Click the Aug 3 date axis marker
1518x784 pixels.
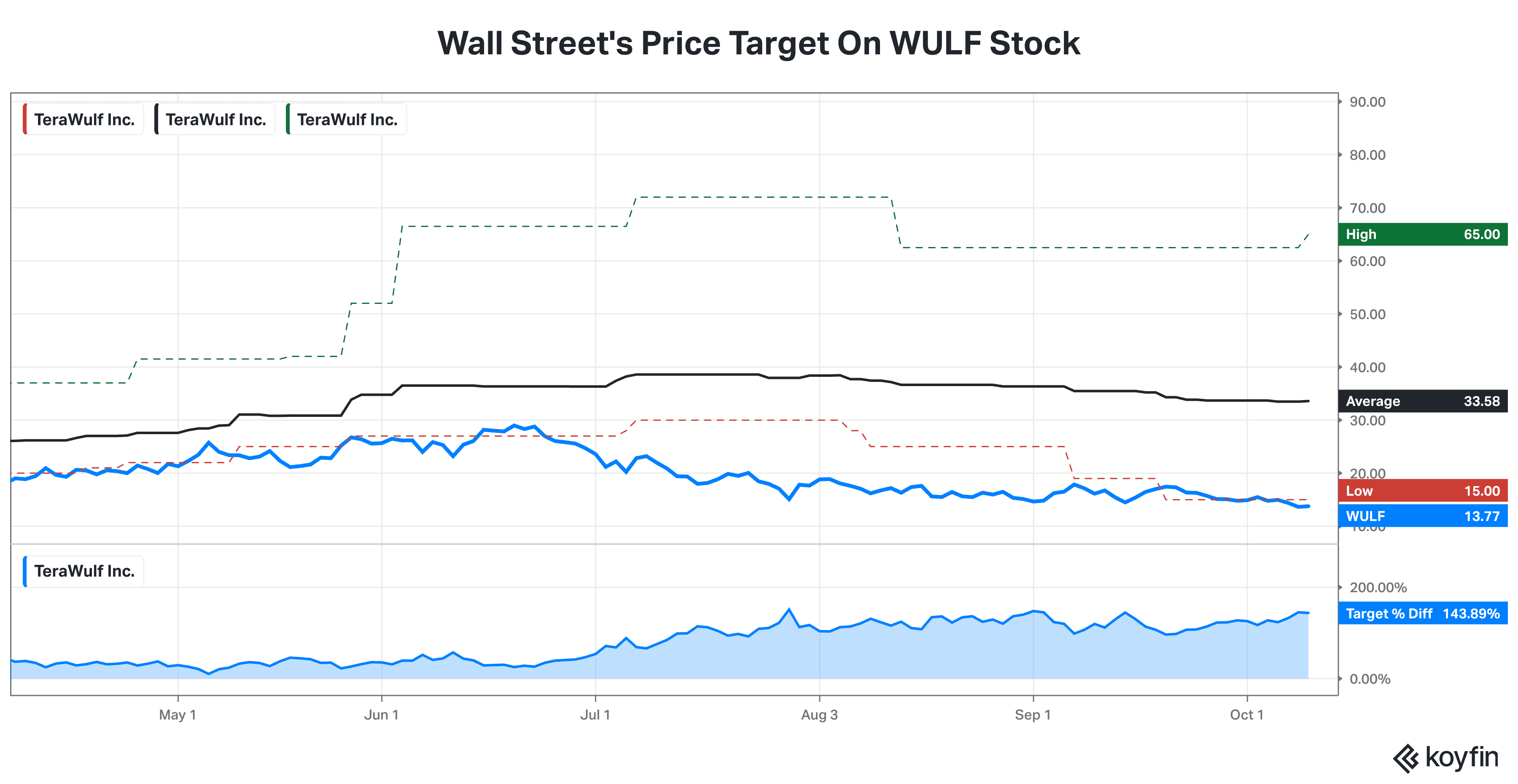tap(819, 714)
